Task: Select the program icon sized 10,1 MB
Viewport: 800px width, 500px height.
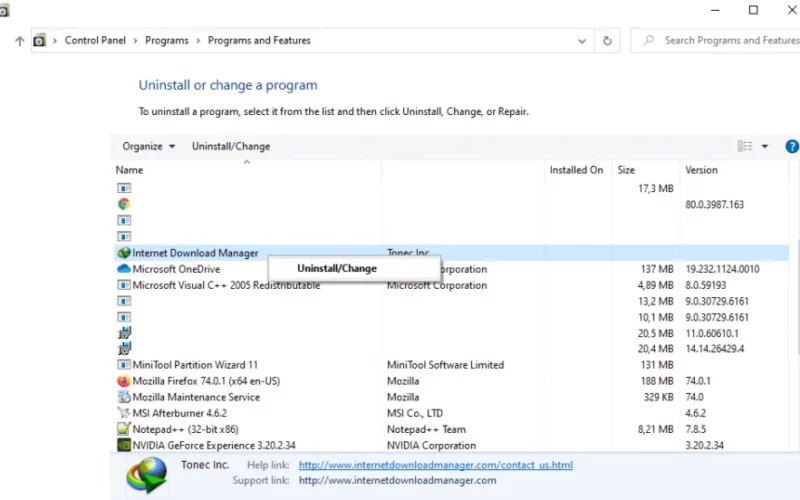Action: [x=123, y=317]
